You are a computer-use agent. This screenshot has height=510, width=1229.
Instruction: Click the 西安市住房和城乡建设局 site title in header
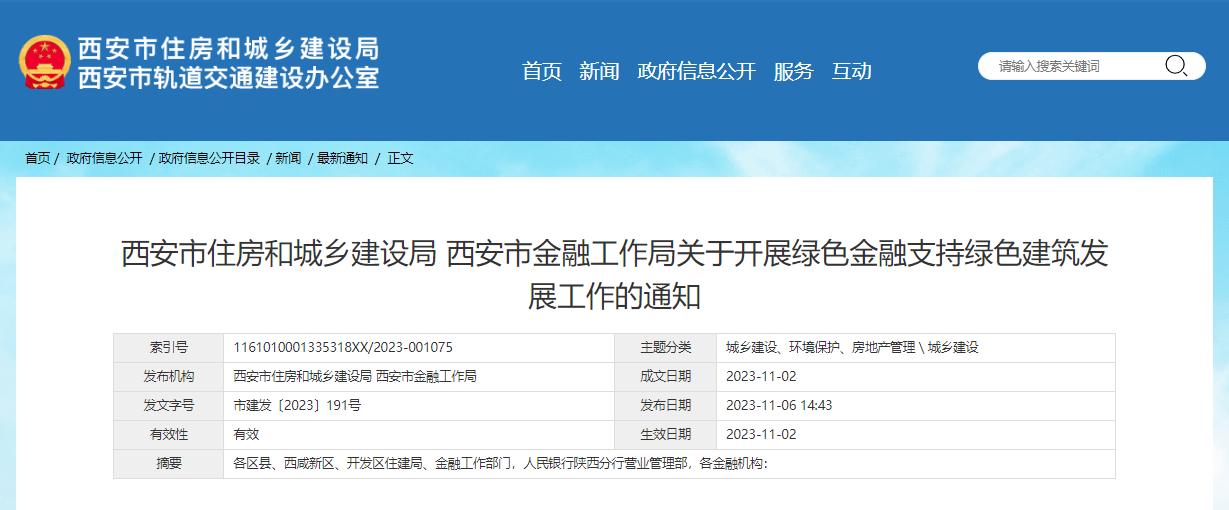click(228, 48)
